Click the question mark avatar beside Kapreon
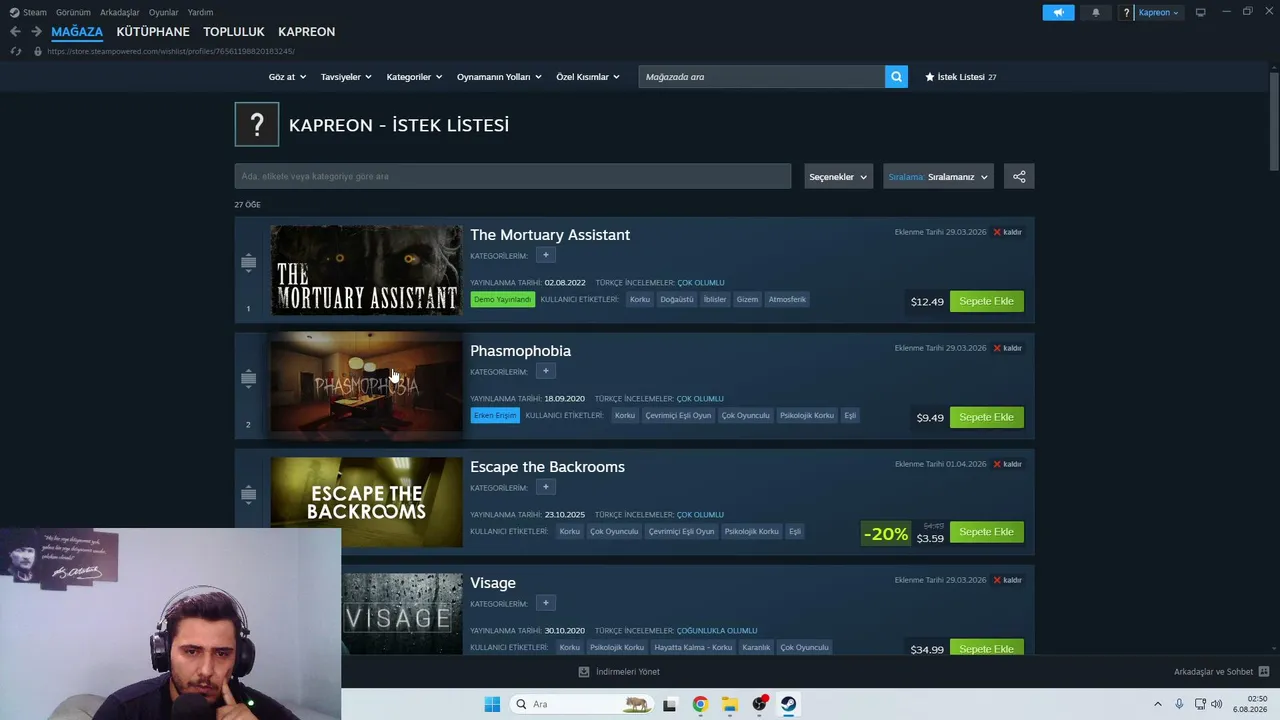Image resolution: width=1280 pixels, height=720 pixels. click(1127, 12)
